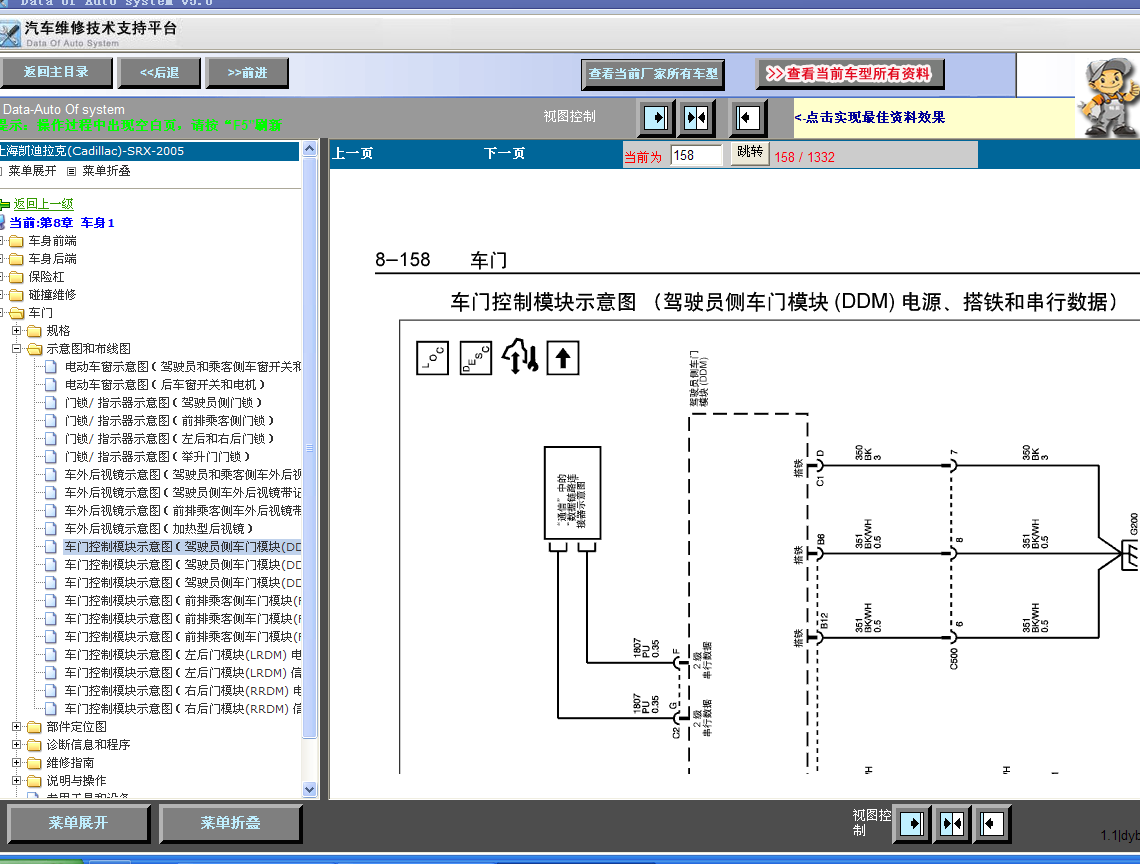This screenshot has height=864, width=1140.
Task: Click the boxed up-arrow icon in the diagram
Action: pos(563,358)
